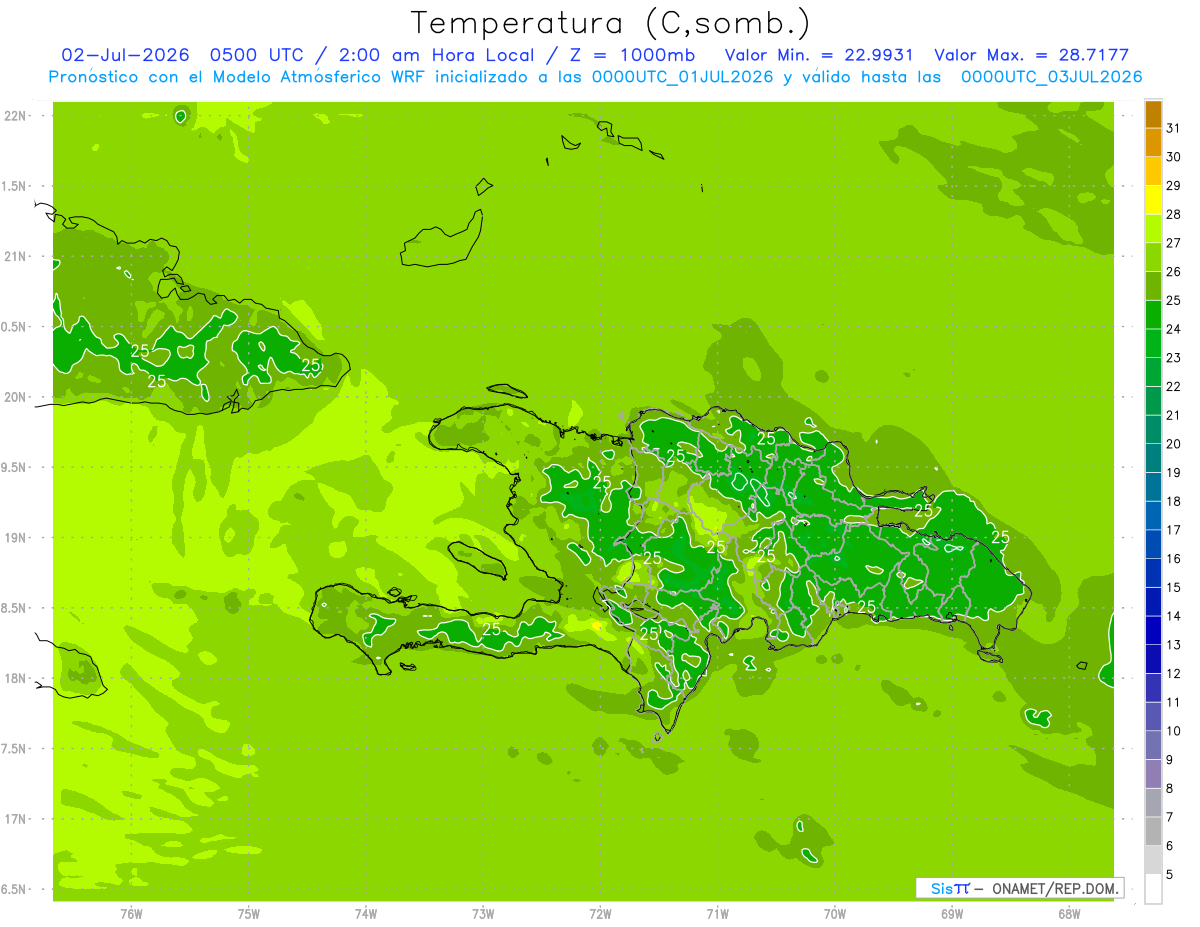1200x927 pixels.
Task: Click the colorbar label "20"
Action: click(1174, 444)
